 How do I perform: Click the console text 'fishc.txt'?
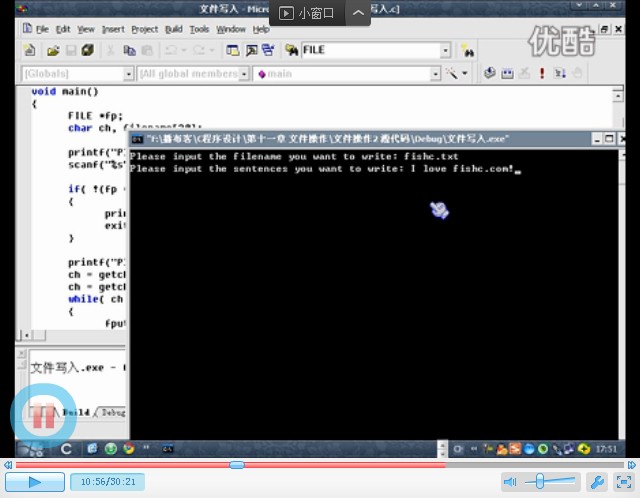coord(431,156)
